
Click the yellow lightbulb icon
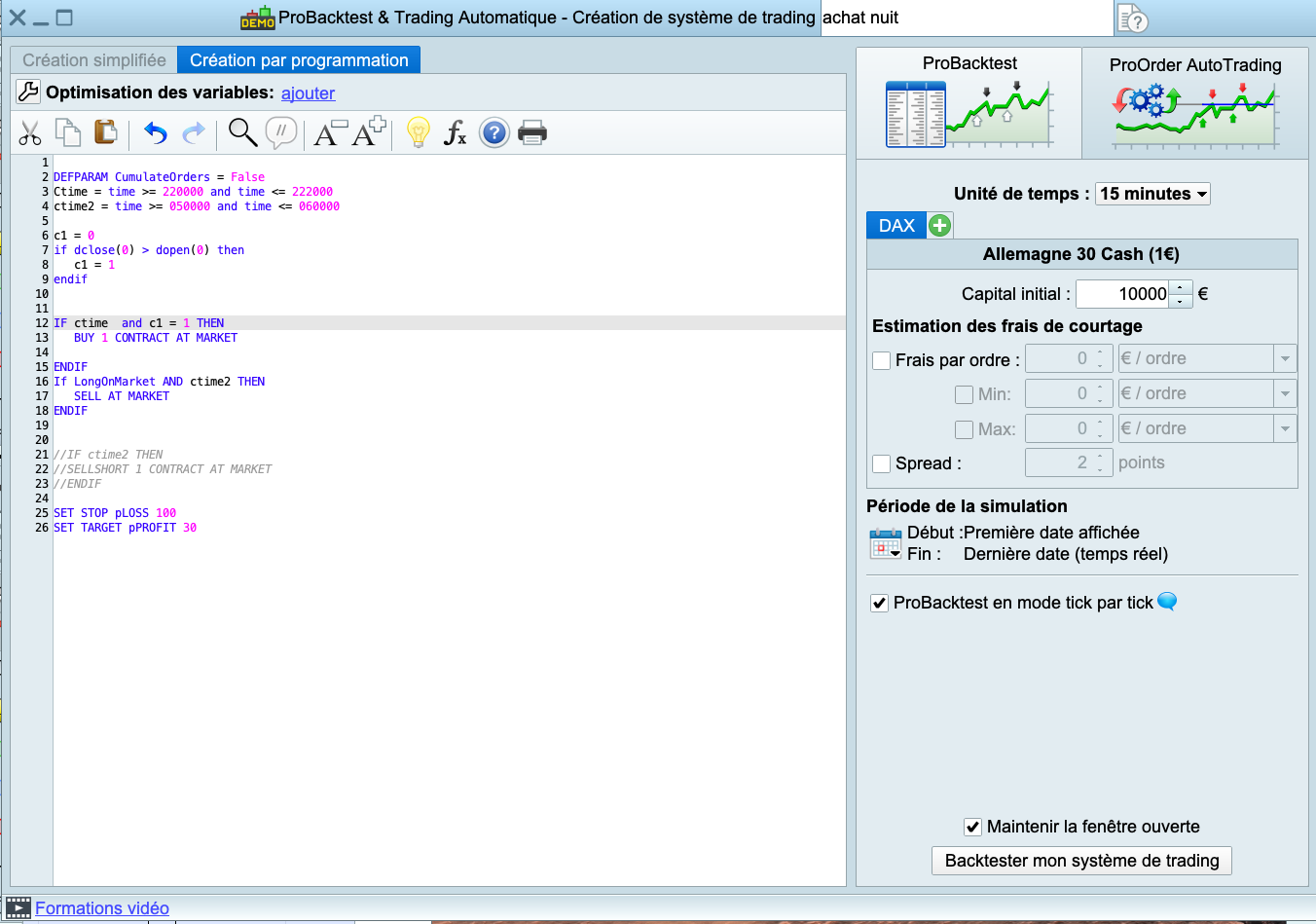click(418, 132)
